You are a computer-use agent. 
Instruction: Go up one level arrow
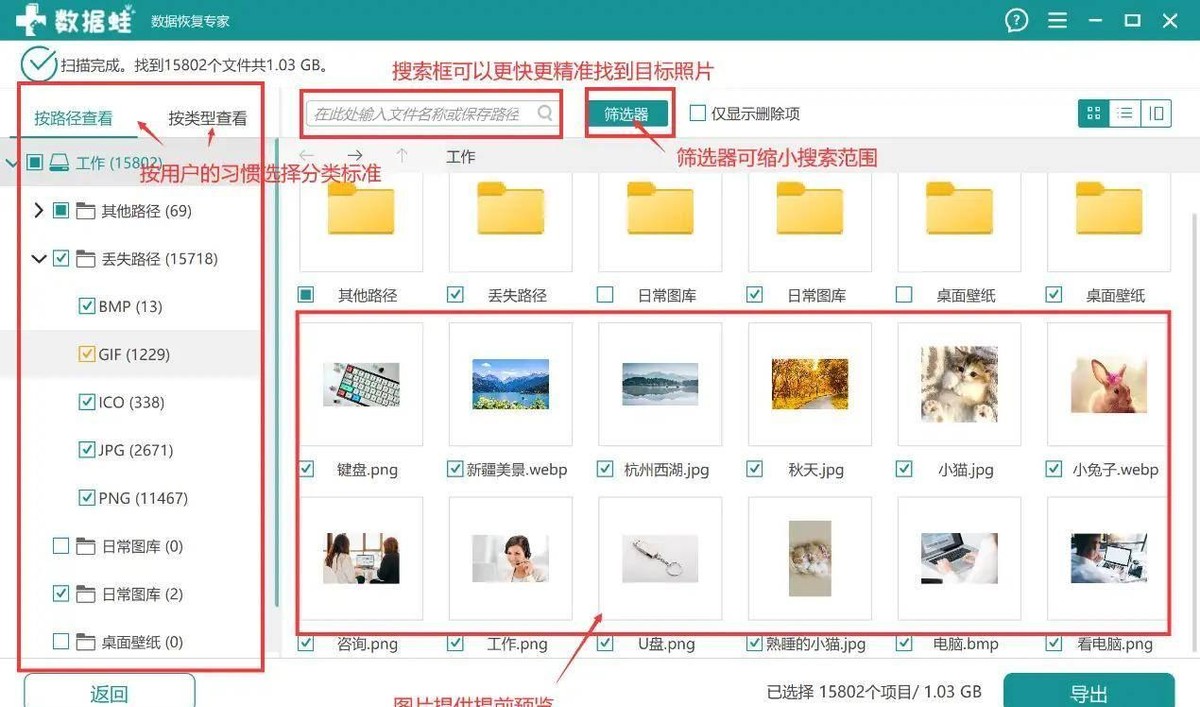pos(402,156)
